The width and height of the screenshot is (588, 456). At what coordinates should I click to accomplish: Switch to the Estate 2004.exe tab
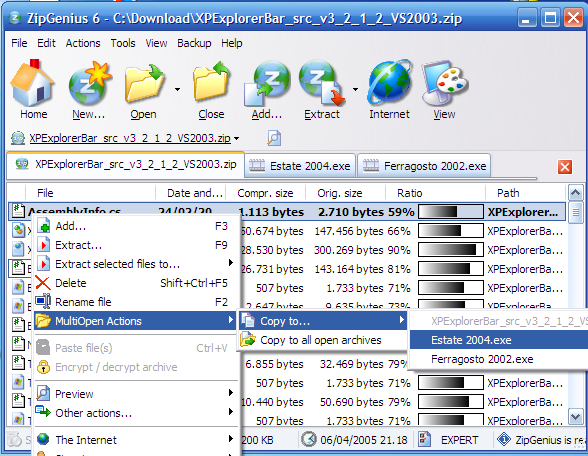click(x=300, y=166)
